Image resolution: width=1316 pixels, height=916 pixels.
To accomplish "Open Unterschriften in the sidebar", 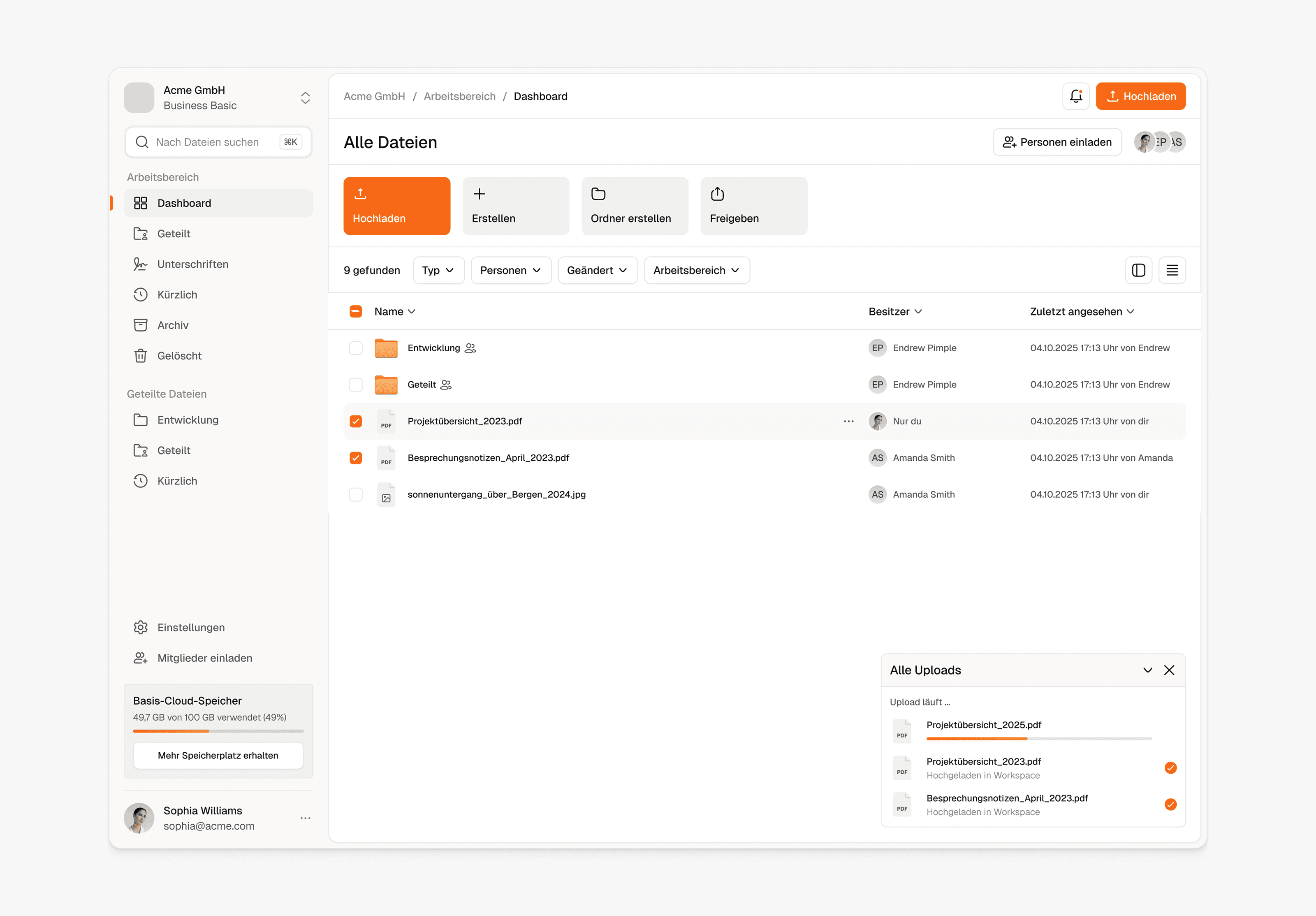I will click(x=192, y=264).
